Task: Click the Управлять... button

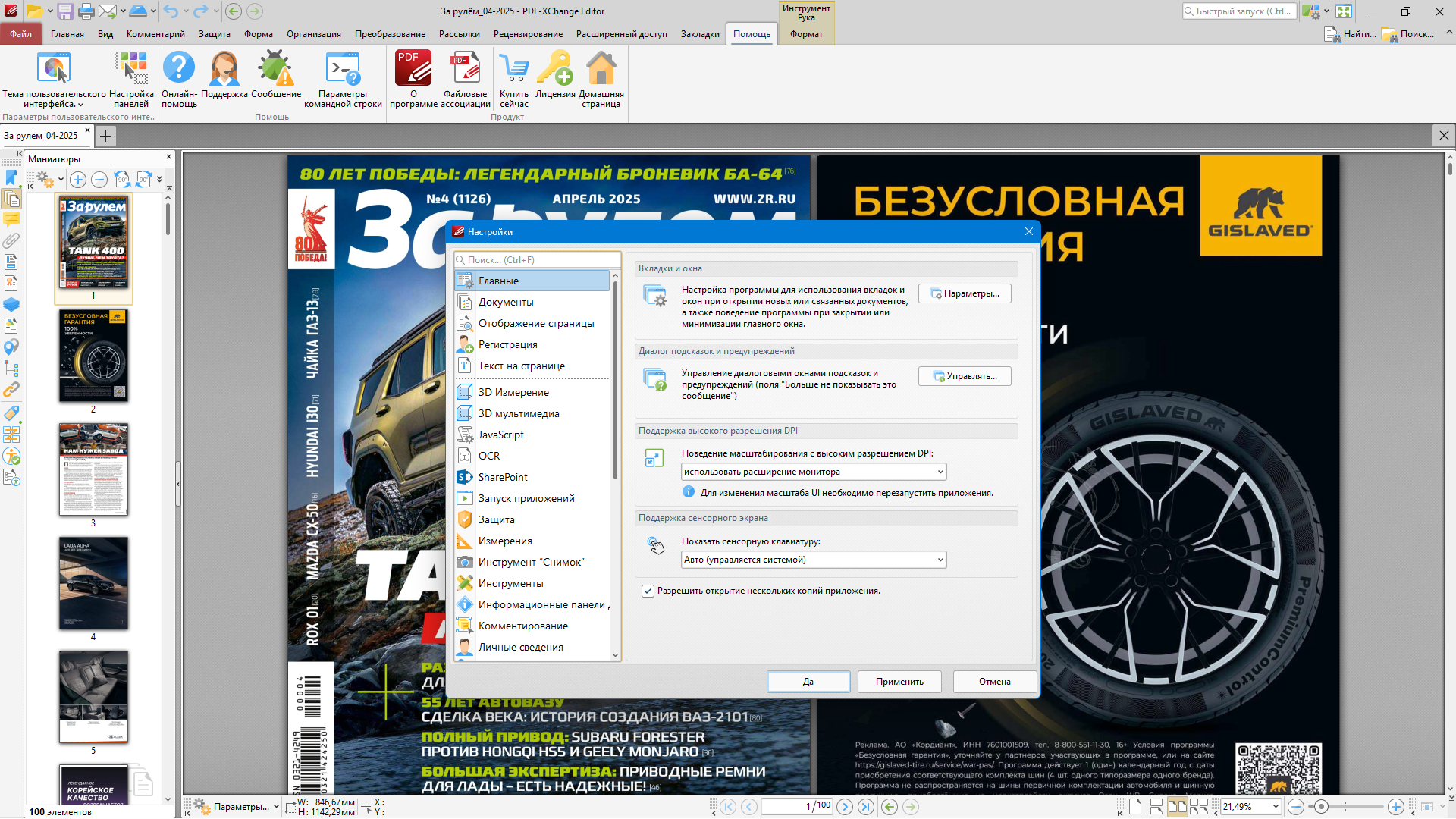Action: pos(965,376)
